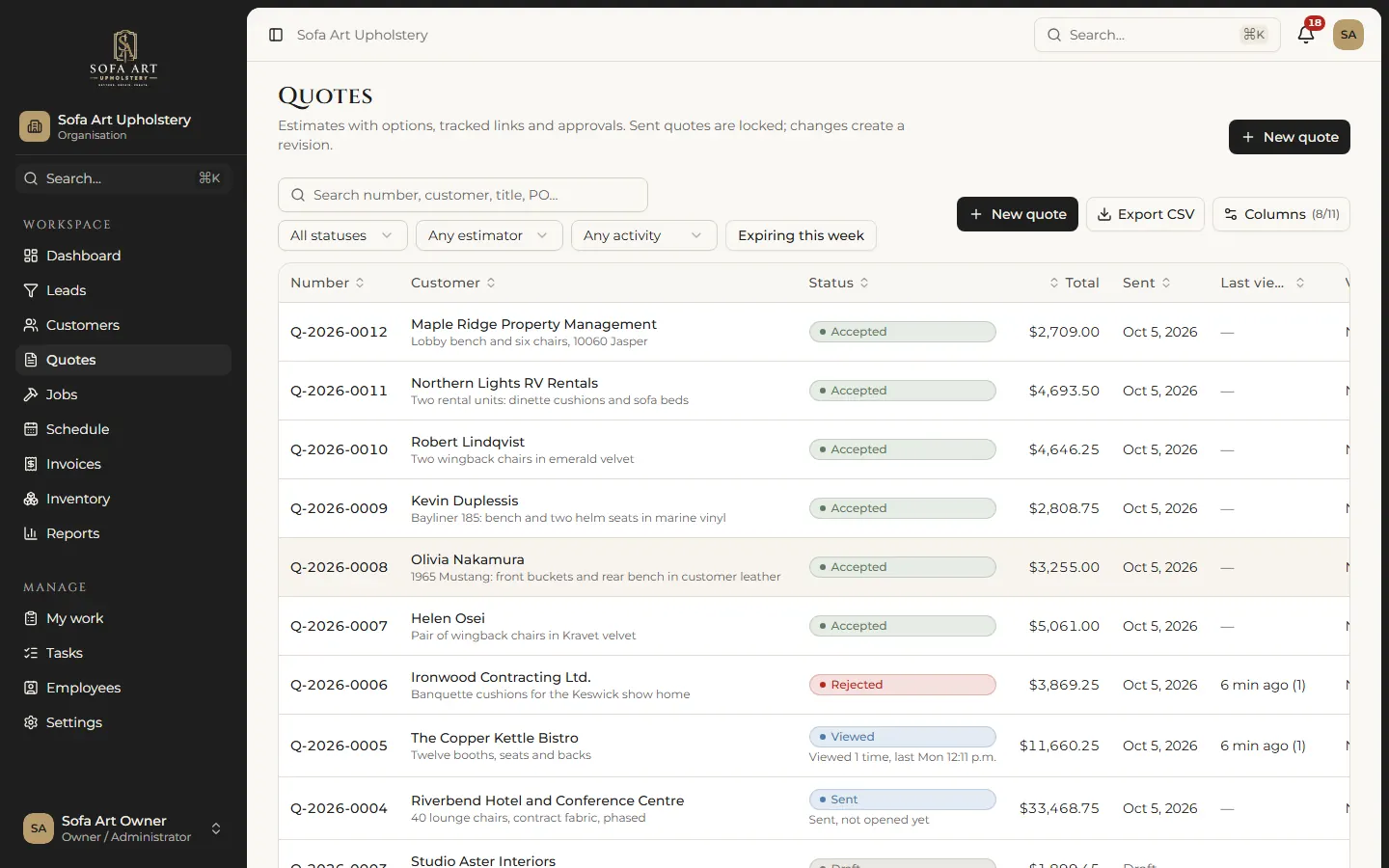Click customer Robert Lindqvist
Image resolution: width=1389 pixels, height=868 pixels.
[468, 442]
